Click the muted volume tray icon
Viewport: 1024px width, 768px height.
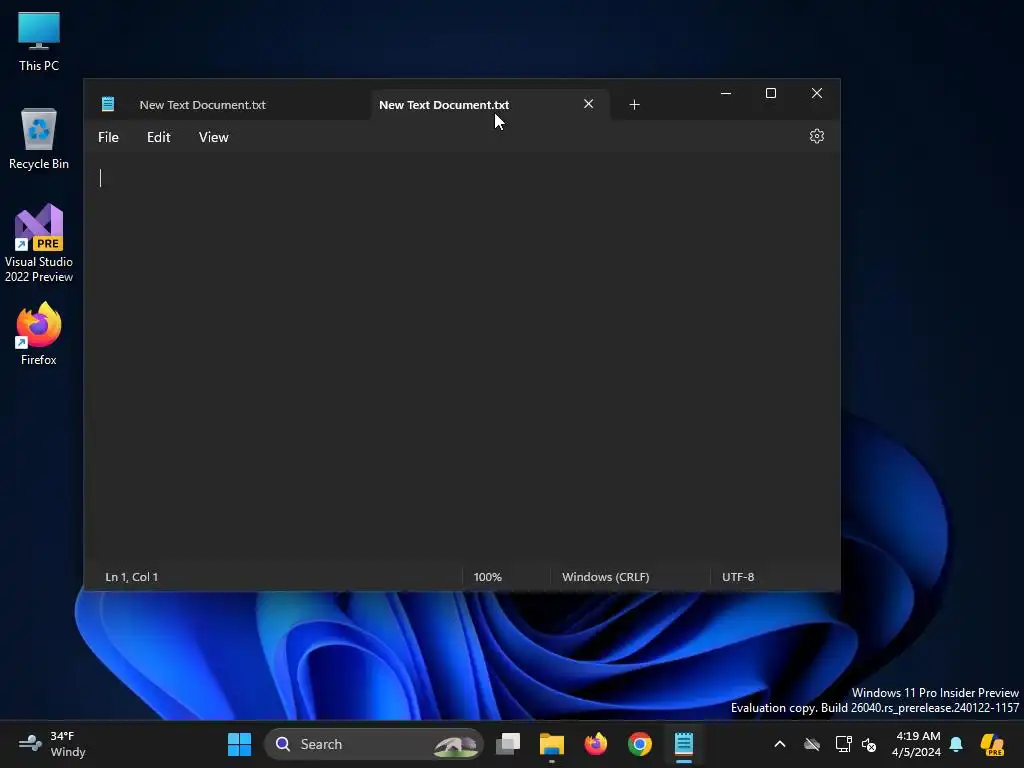[869, 744]
